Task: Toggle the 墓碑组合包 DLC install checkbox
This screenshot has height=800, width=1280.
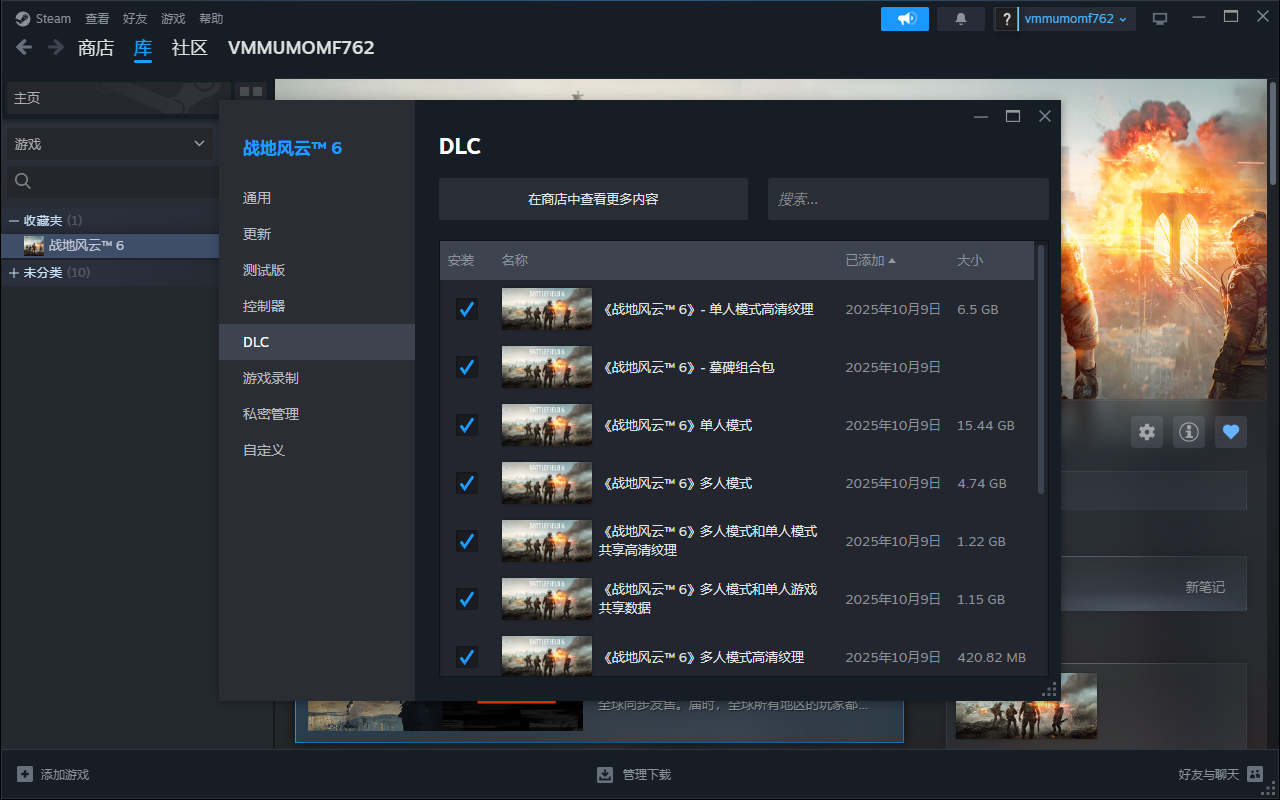Action: pyautogui.click(x=466, y=367)
